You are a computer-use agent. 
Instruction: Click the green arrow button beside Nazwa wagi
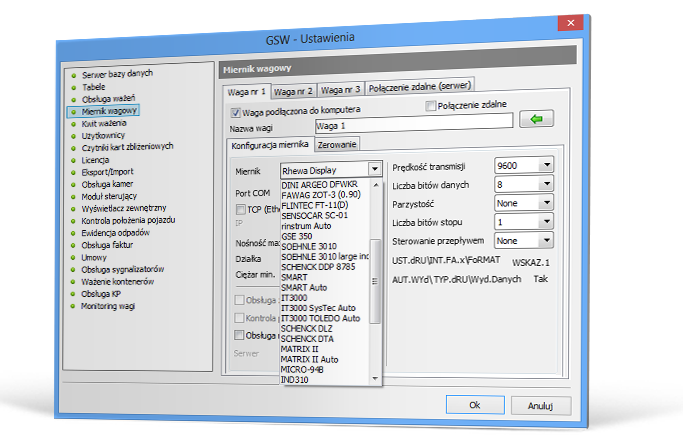[541, 120]
